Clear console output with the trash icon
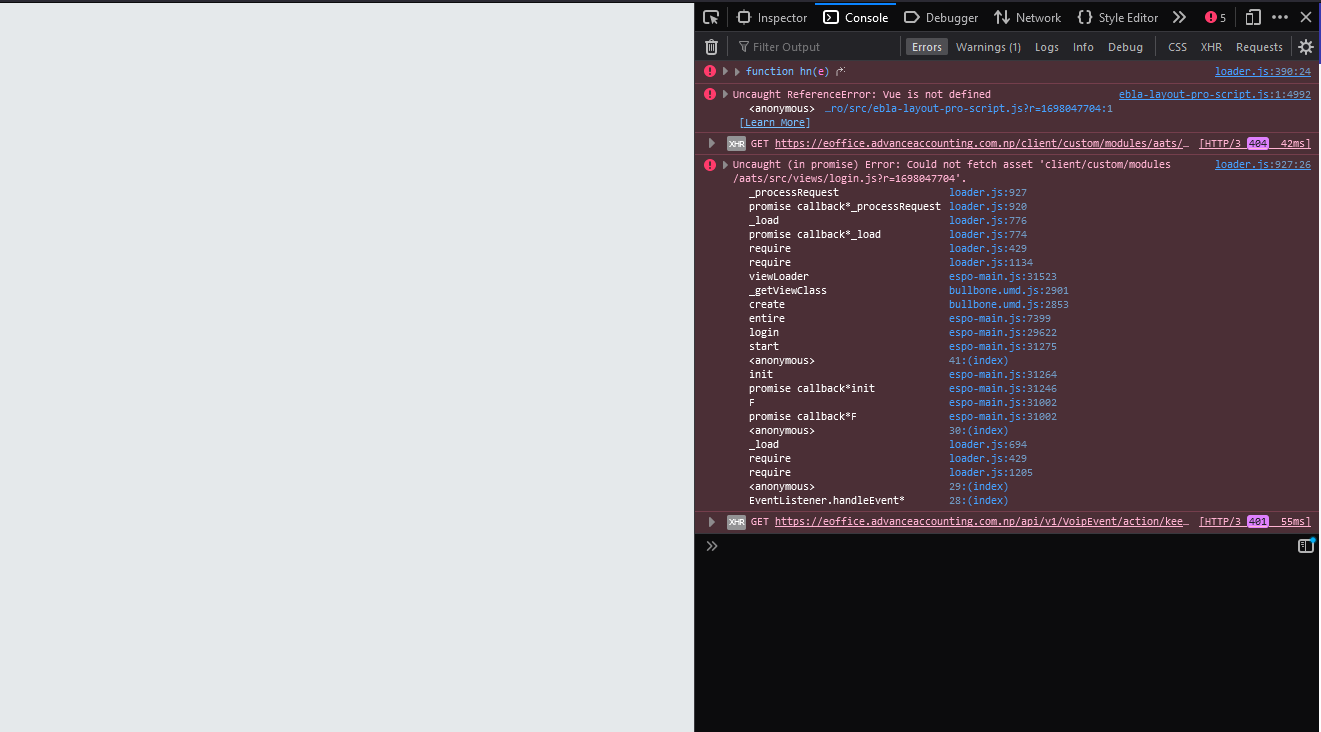Viewport: 1321px width, 732px height. tap(711, 47)
